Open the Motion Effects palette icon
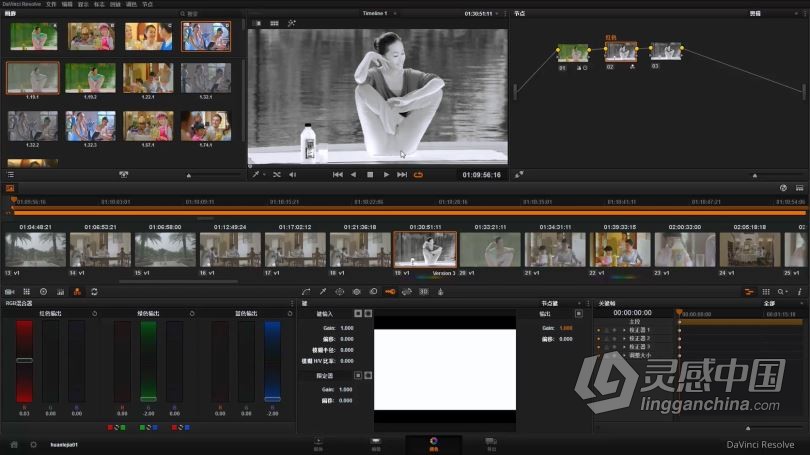 [94, 292]
